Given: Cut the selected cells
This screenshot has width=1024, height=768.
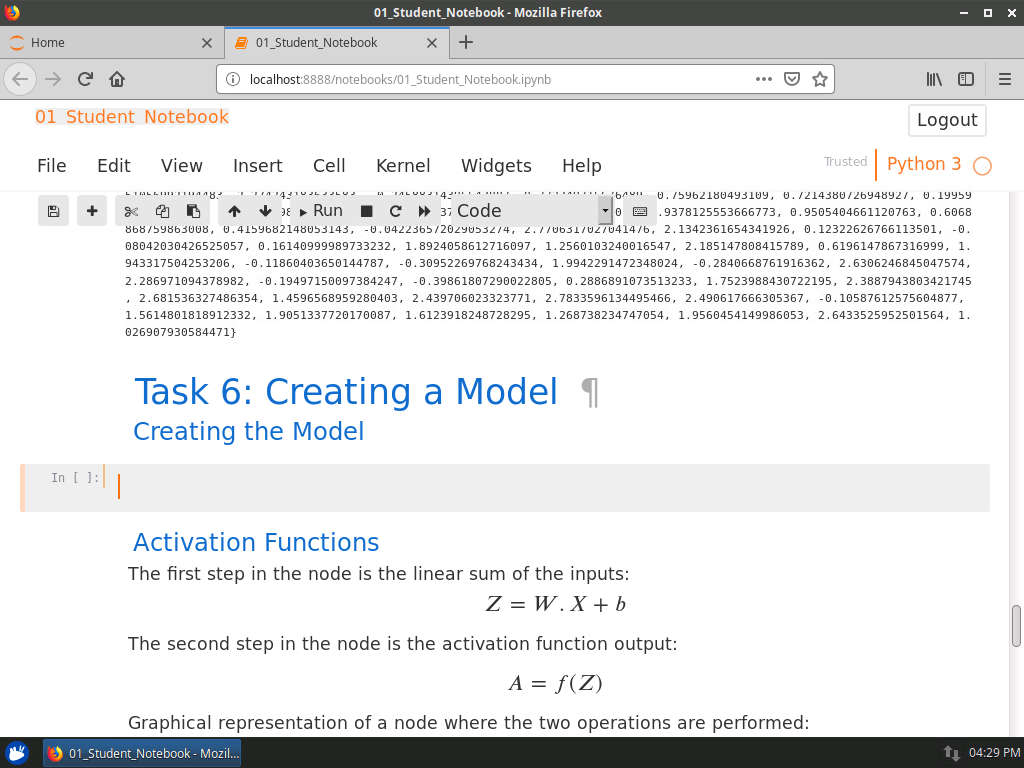Looking at the screenshot, I should [x=130, y=210].
